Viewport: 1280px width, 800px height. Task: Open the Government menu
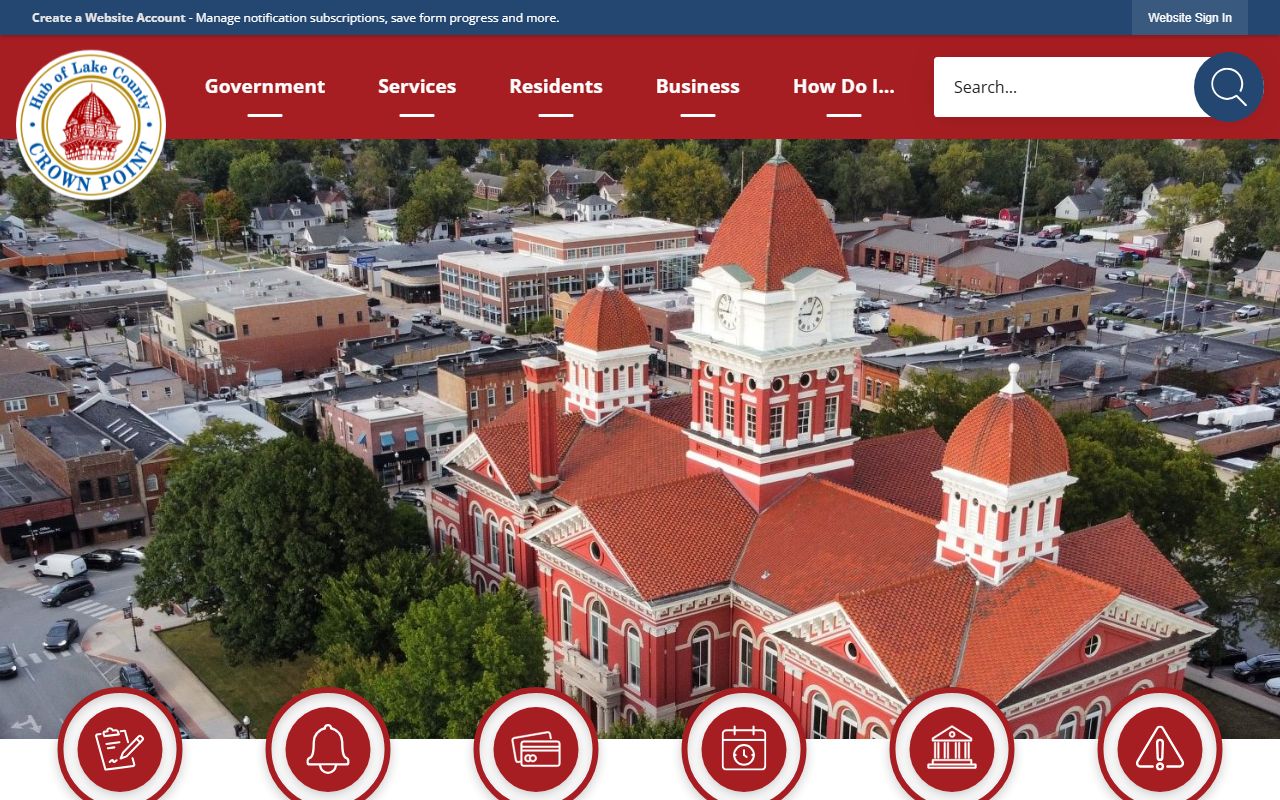point(265,87)
